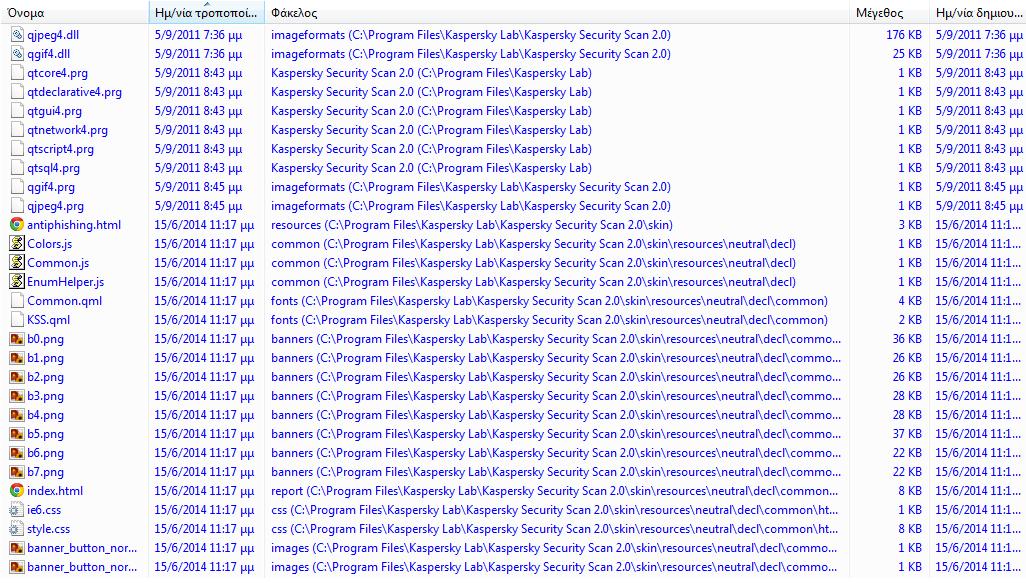Click the image icon of b7.png
Screen dimensions: 1026x583
17,472
